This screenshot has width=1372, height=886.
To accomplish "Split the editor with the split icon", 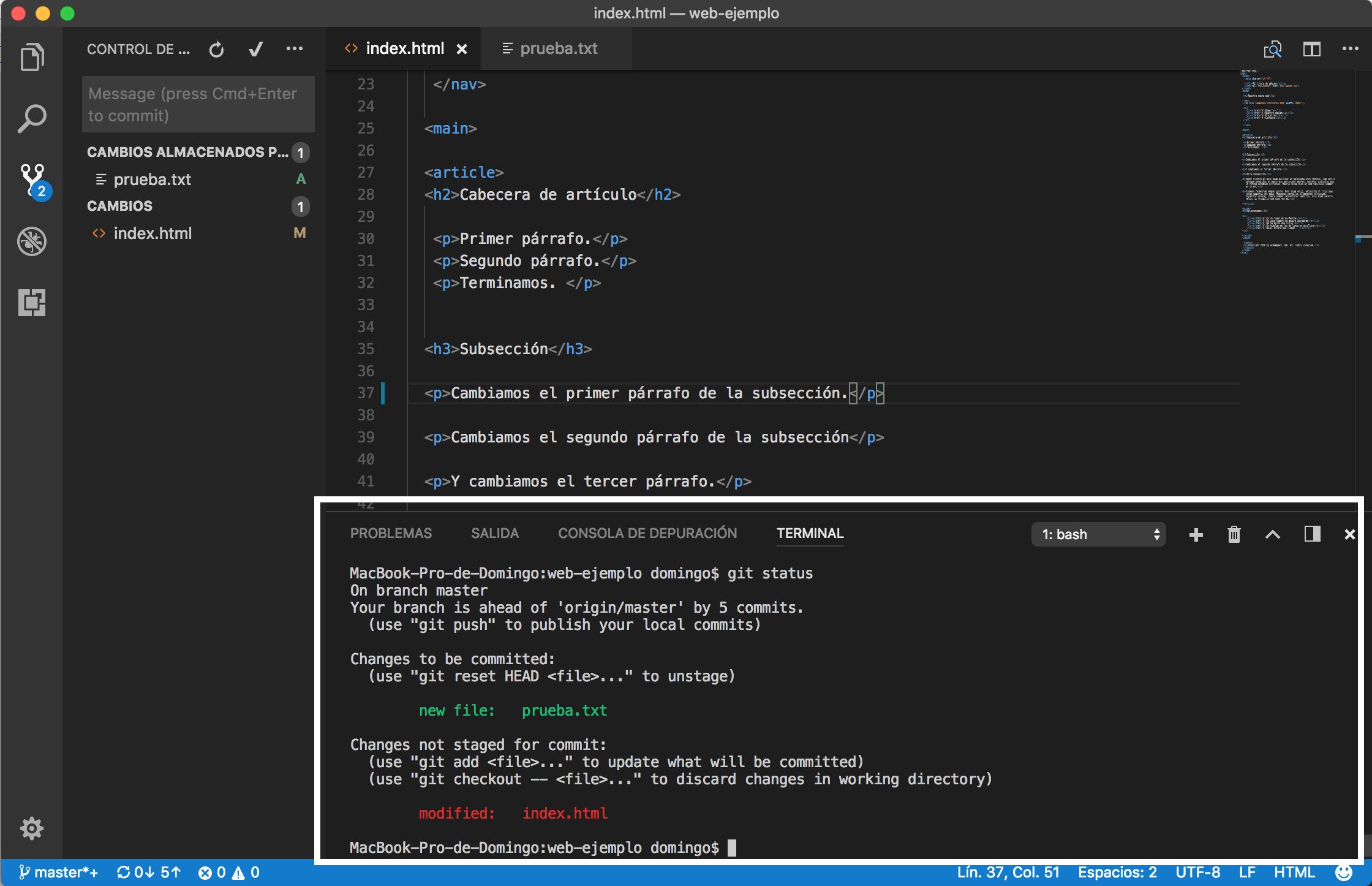I will 1311,49.
